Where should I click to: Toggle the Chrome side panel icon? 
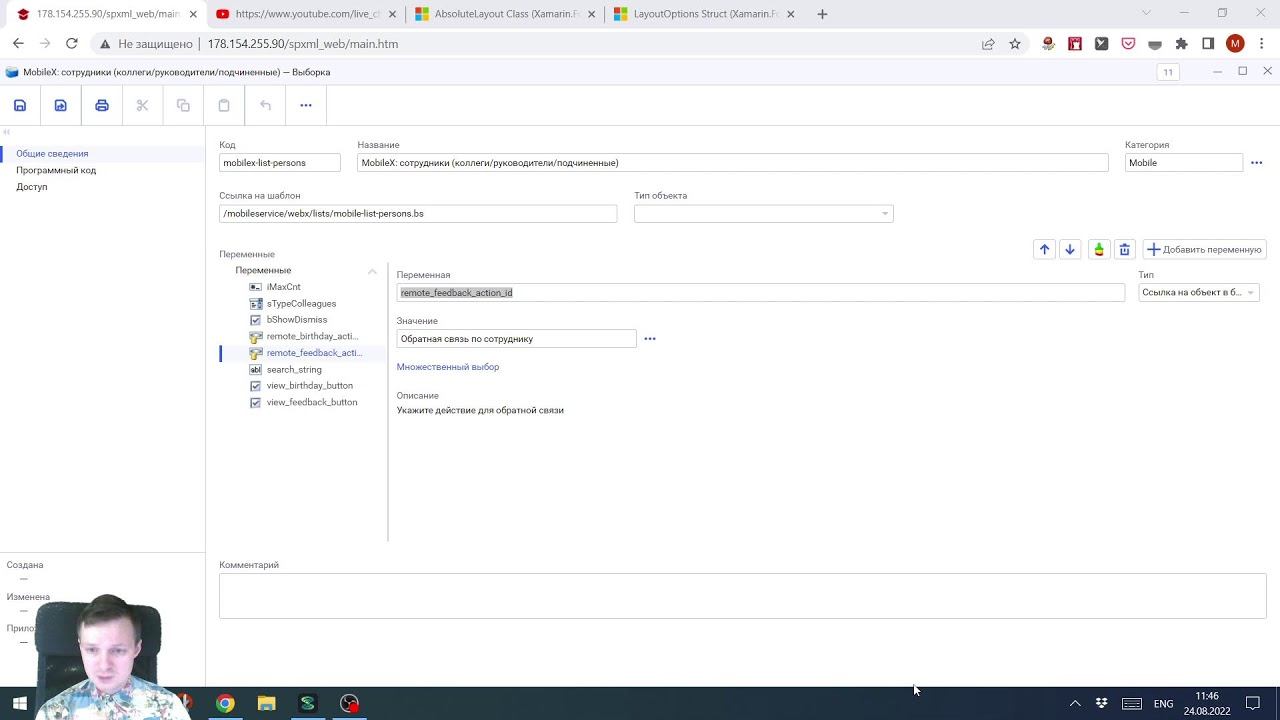(1208, 44)
